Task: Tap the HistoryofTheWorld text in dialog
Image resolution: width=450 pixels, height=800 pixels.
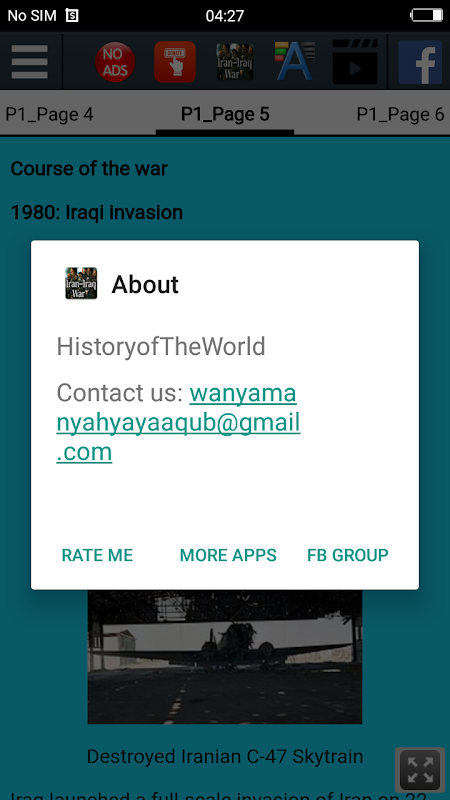Action: pos(161,347)
